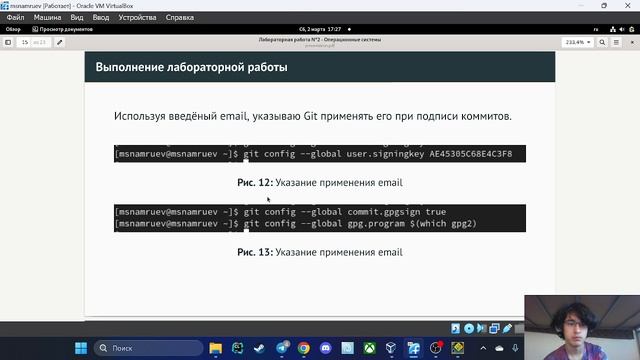
Task: Open Xbox app from the taskbar
Action: [x=369, y=348]
